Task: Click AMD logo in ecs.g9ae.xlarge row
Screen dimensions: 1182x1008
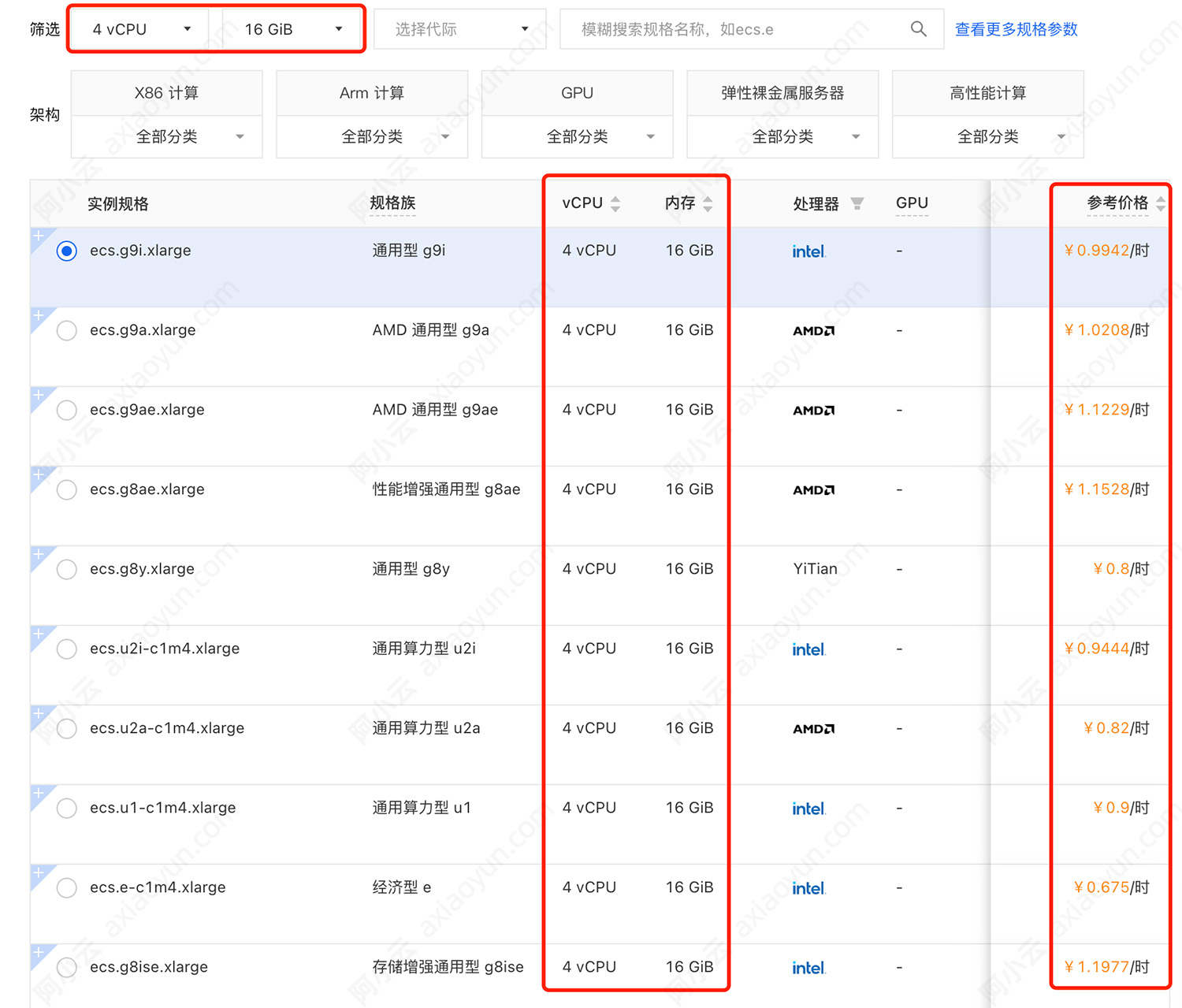Action: click(x=814, y=411)
